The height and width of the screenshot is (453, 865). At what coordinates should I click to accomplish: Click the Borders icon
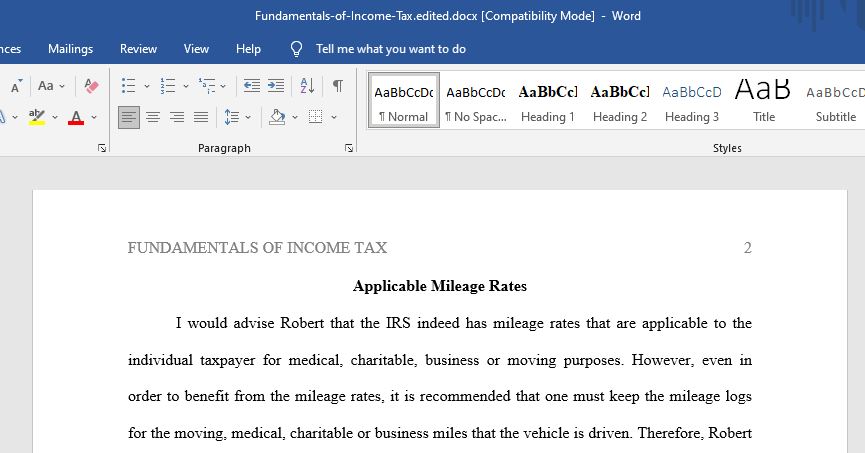click(316, 117)
